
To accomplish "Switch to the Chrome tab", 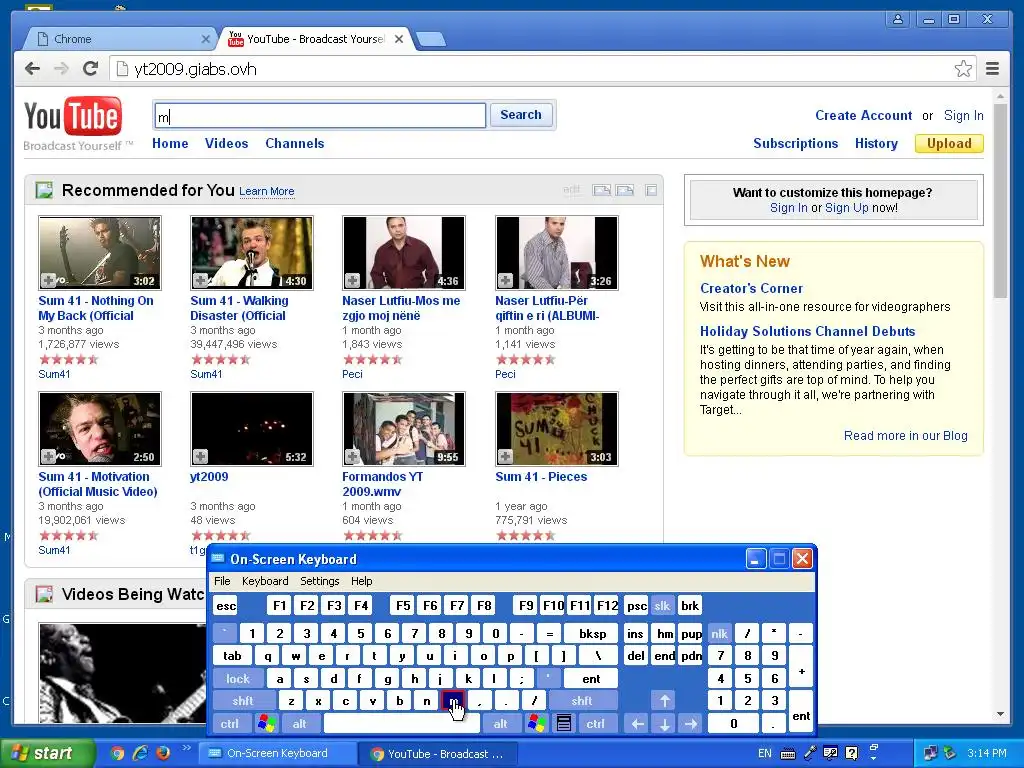I will 121,39.
